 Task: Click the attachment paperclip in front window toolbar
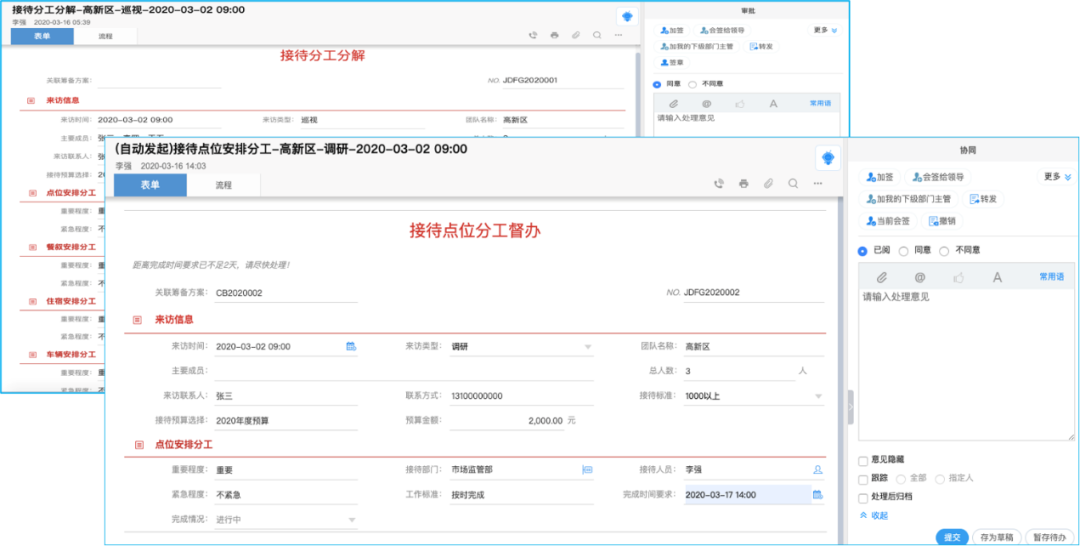(768, 184)
